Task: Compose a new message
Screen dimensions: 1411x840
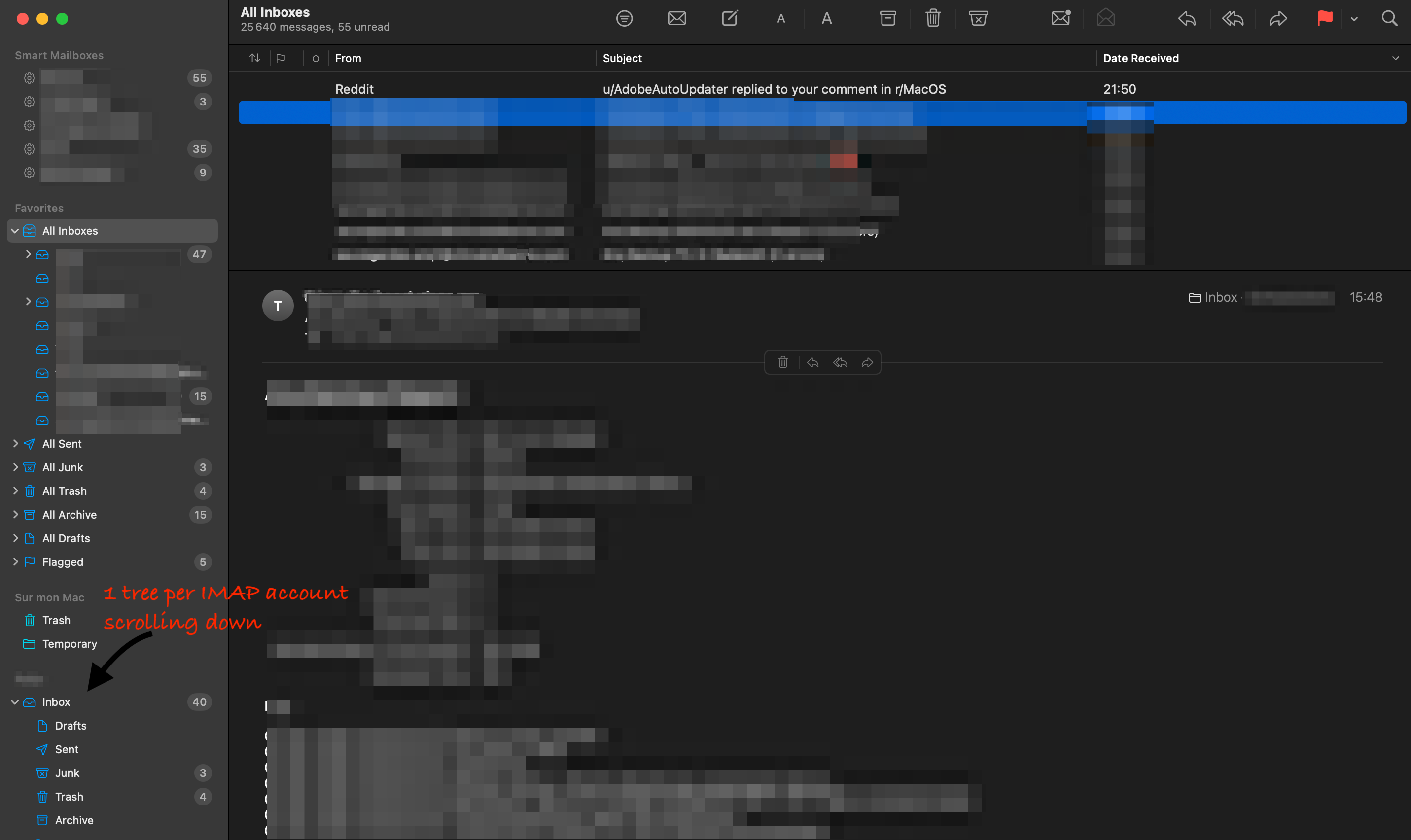Action: point(729,18)
